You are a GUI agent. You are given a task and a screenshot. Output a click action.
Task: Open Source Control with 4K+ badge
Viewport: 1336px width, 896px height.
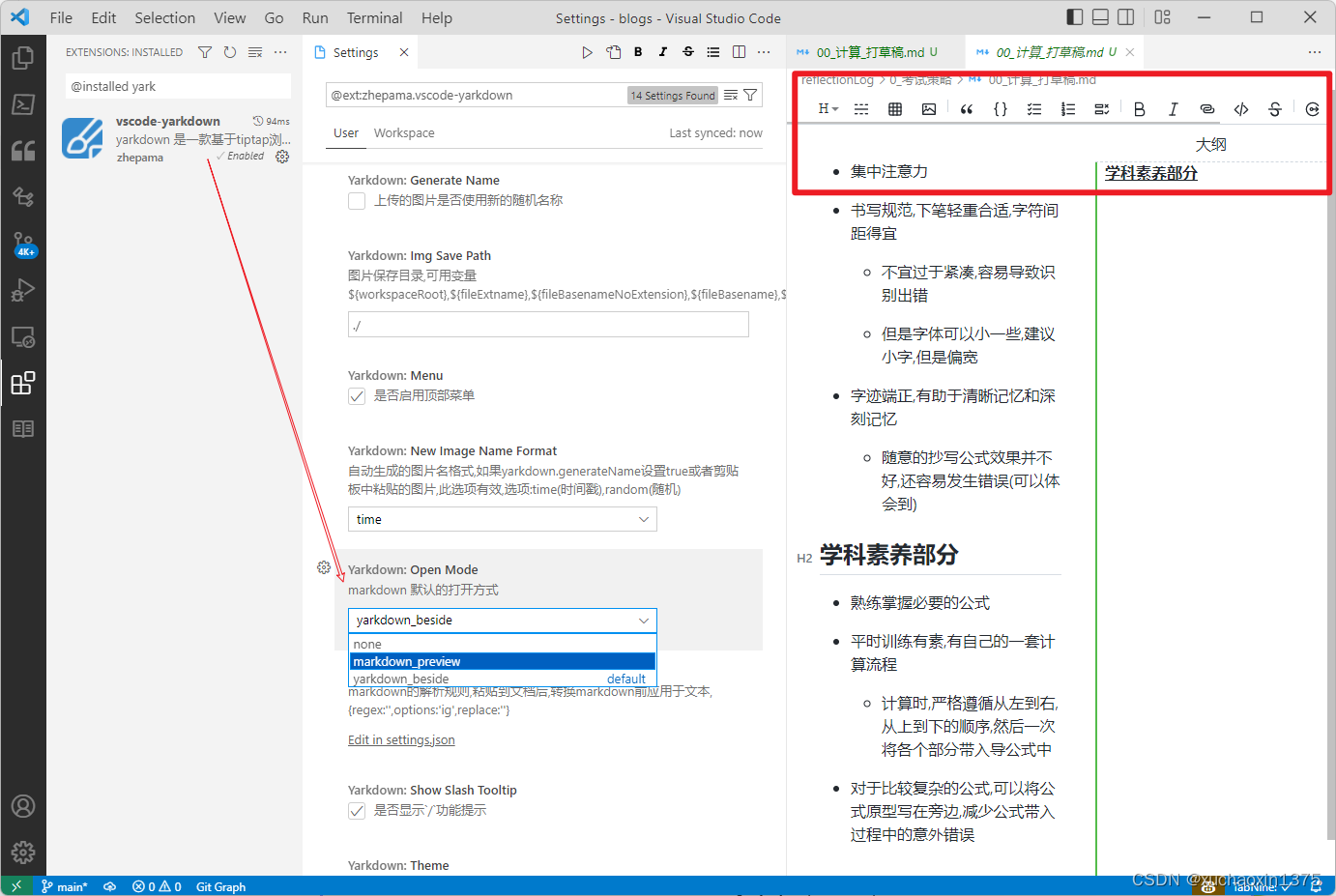tap(23, 244)
